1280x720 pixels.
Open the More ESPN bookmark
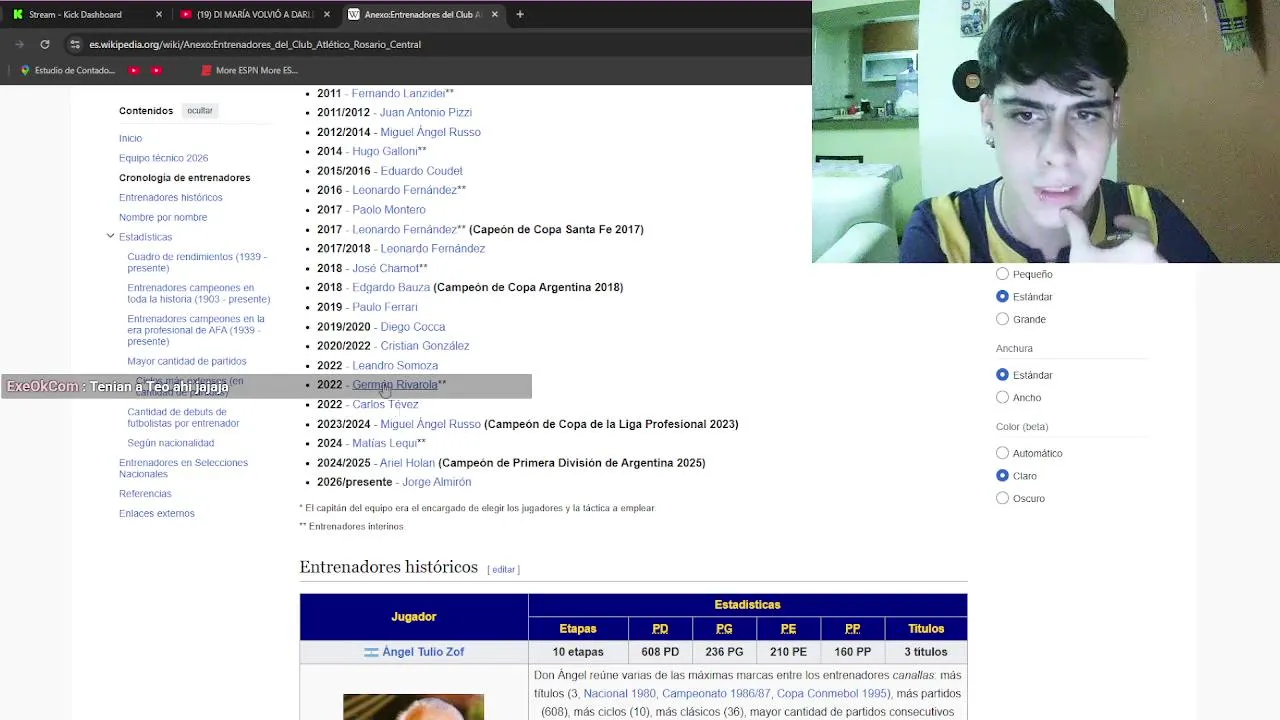pos(250,70)
